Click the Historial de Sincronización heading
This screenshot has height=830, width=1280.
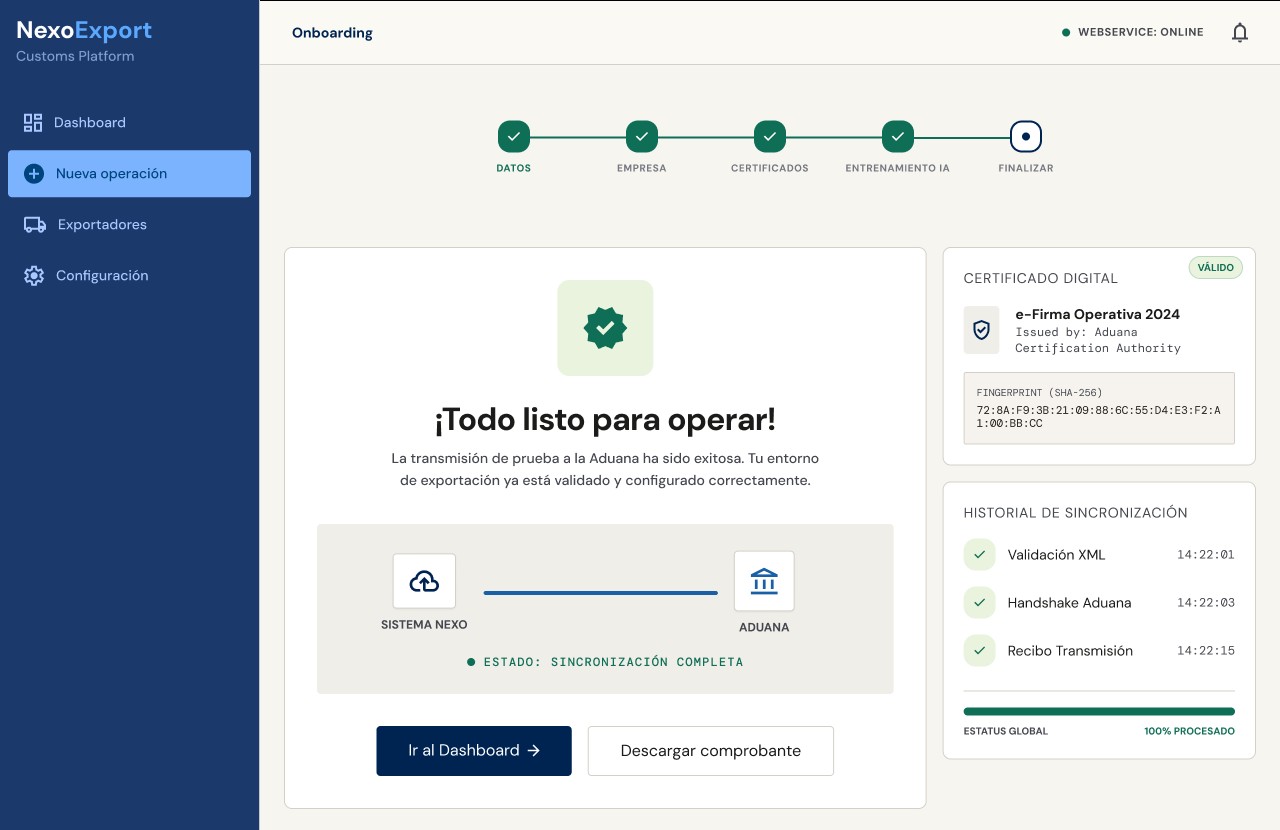point(1076,513)
